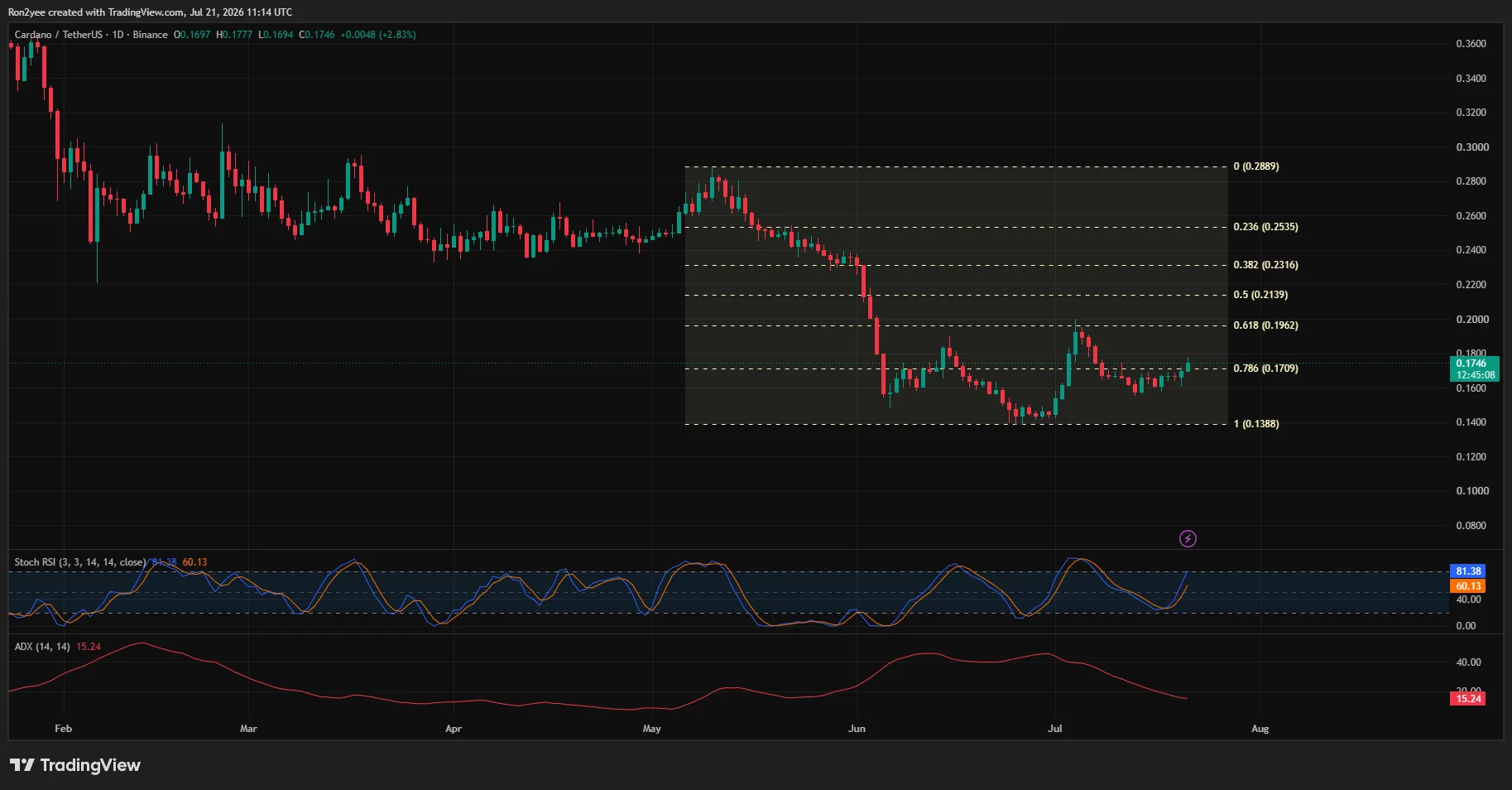The height and width of the screenshot is (790, 1512).
Task: Click the Fibonacci 0 (0.2889) level label
Action: tap(1255, 166)
